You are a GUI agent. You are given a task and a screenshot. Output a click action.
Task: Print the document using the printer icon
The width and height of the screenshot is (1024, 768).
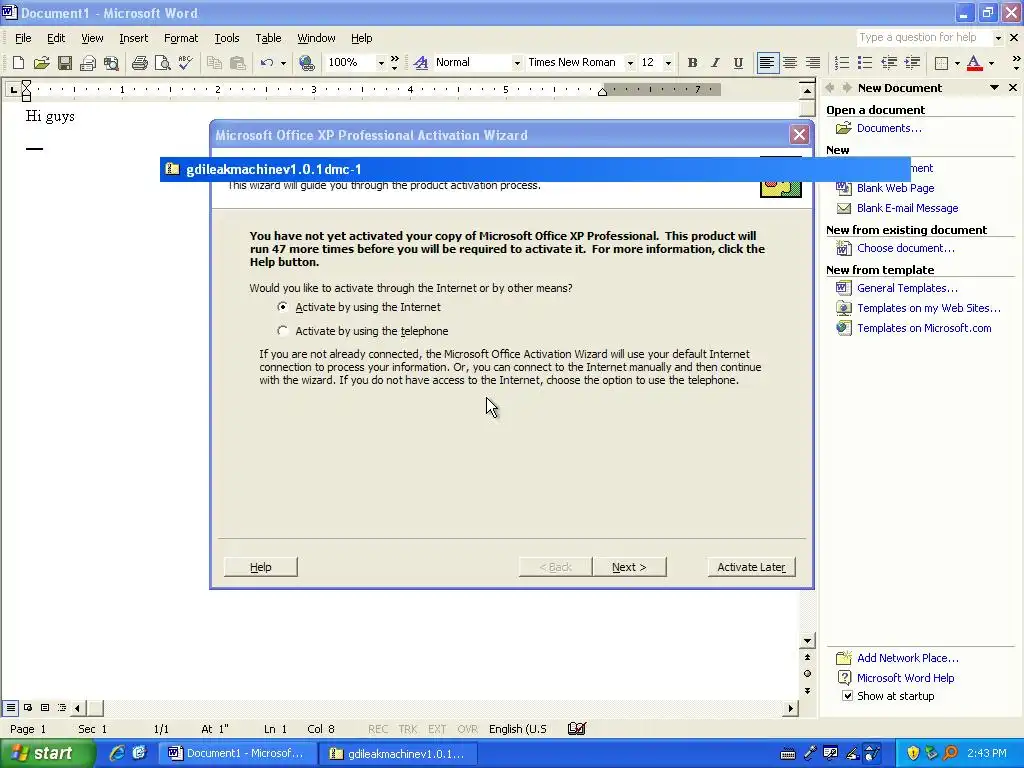click(139, 63)
